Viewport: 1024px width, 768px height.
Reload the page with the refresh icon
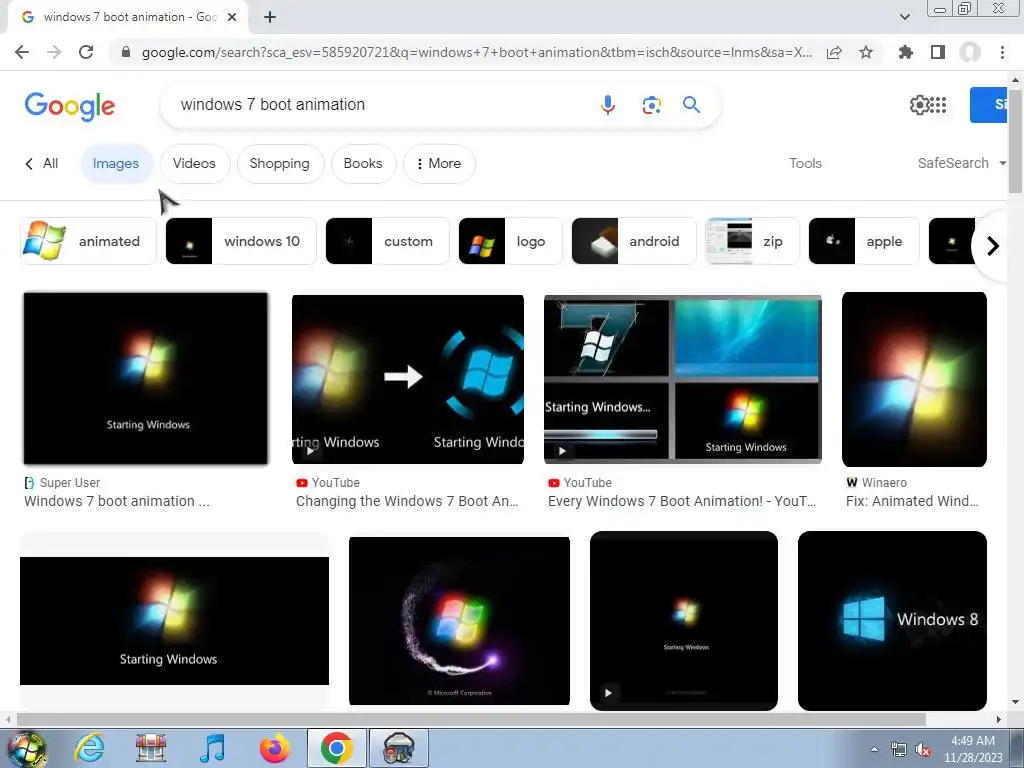[86, 52]
